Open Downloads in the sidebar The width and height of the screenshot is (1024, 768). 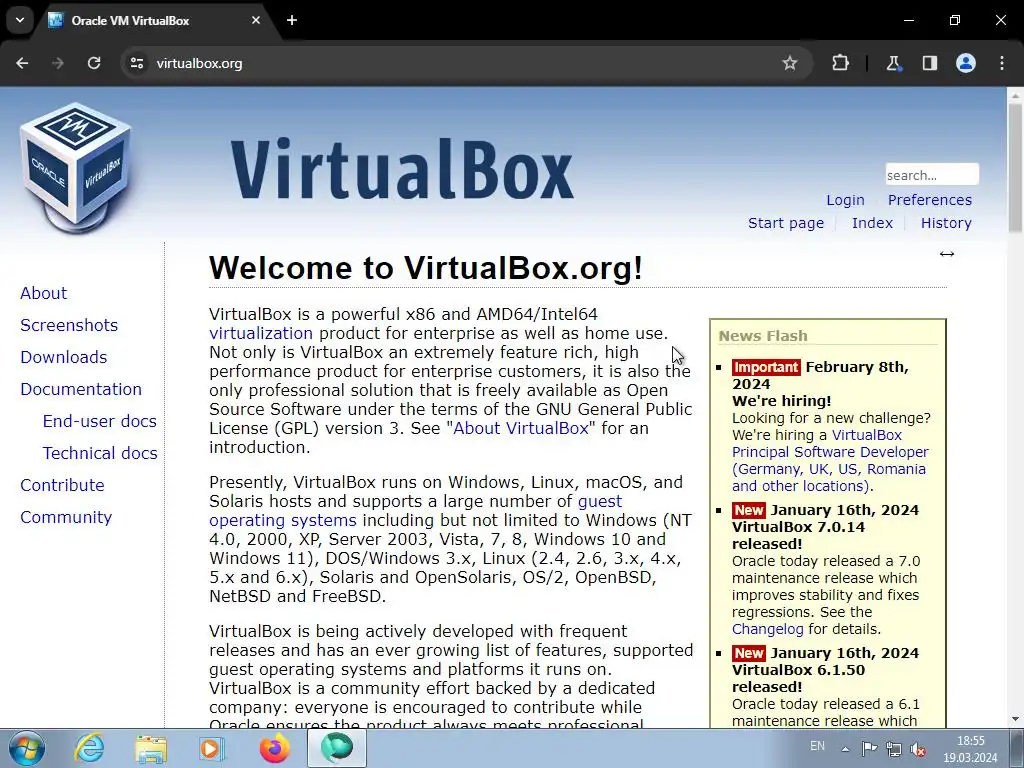tap(63, 357)
